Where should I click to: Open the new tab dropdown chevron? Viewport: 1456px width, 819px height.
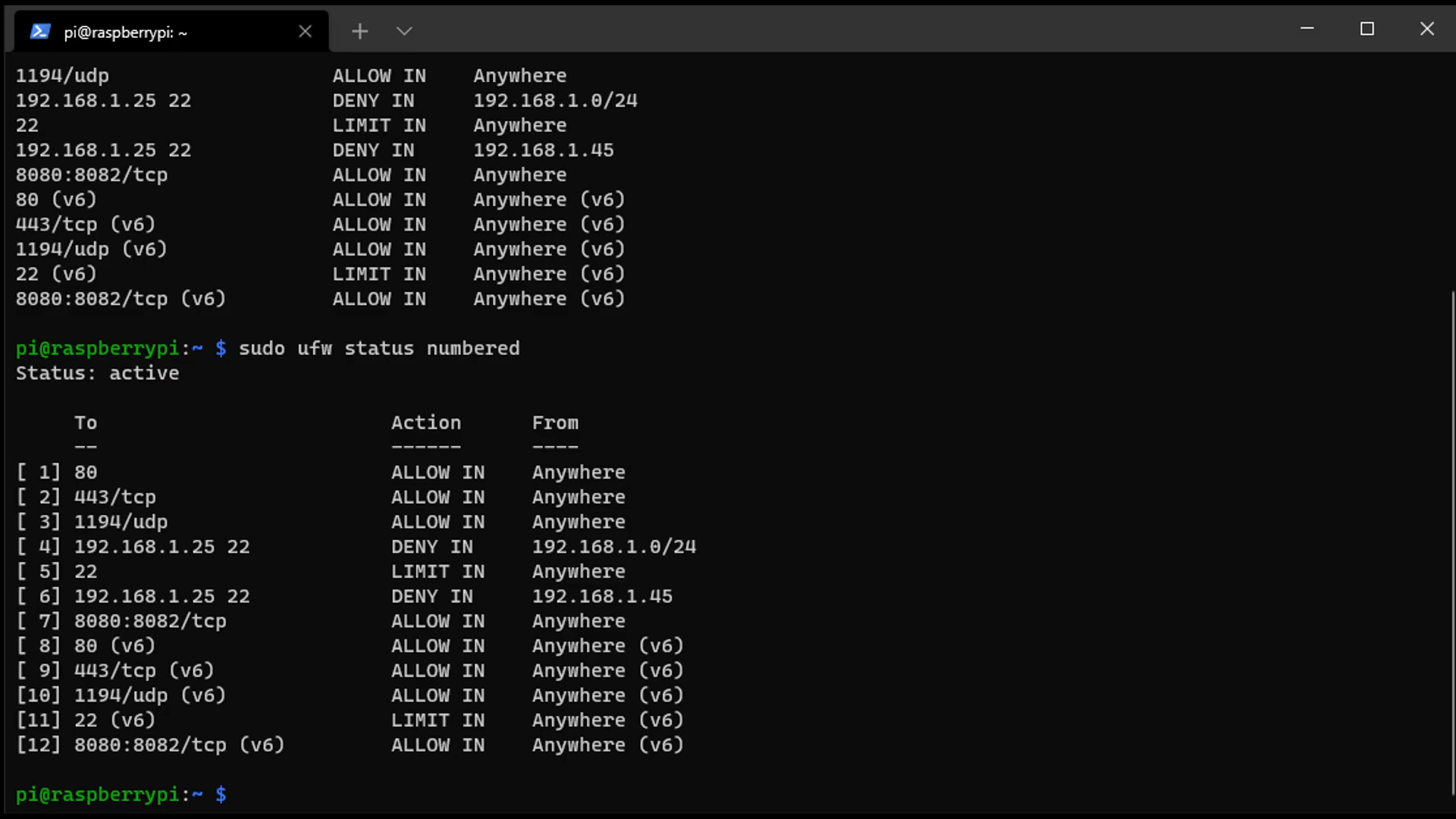403,31
